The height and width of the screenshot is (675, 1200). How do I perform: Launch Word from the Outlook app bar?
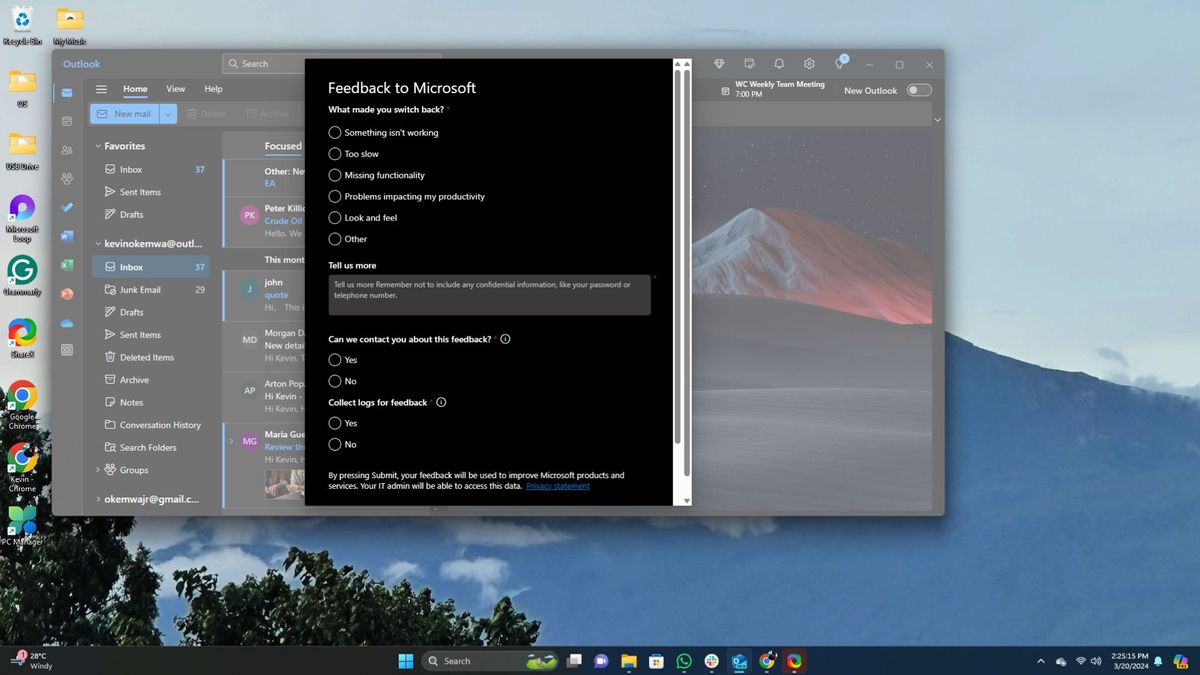coord(67,236)
